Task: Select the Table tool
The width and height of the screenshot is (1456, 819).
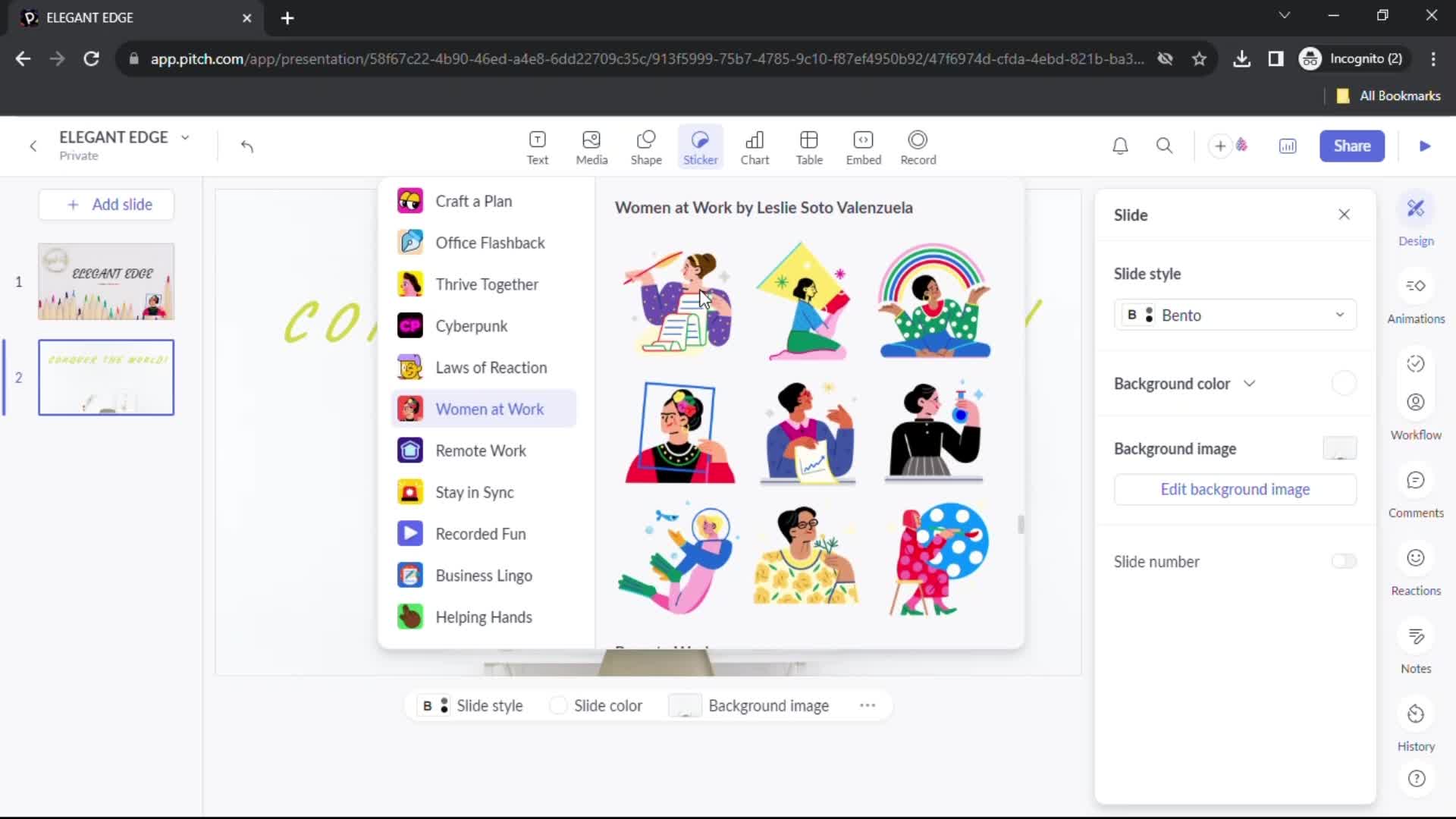Action: tap(810, 146)
